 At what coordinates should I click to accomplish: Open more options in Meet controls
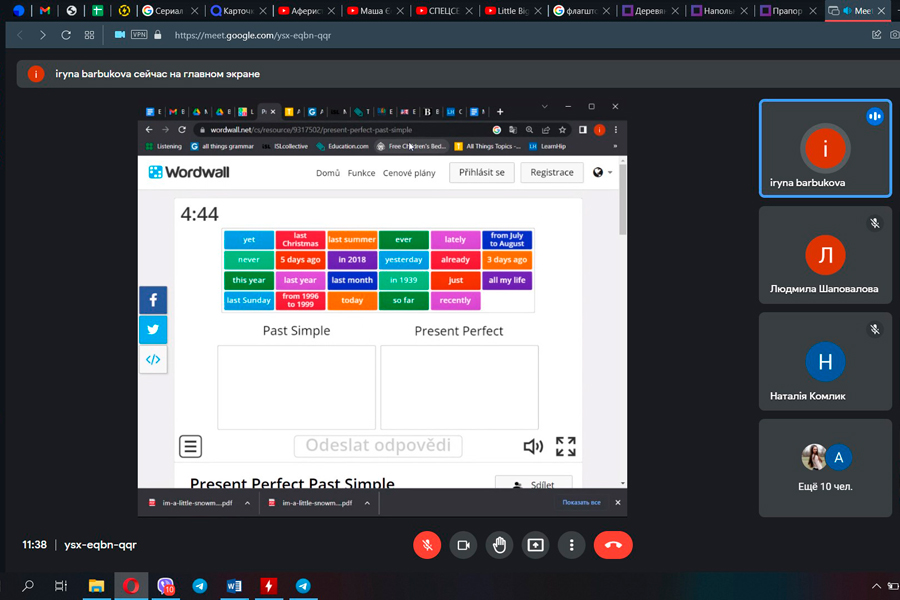571,545
